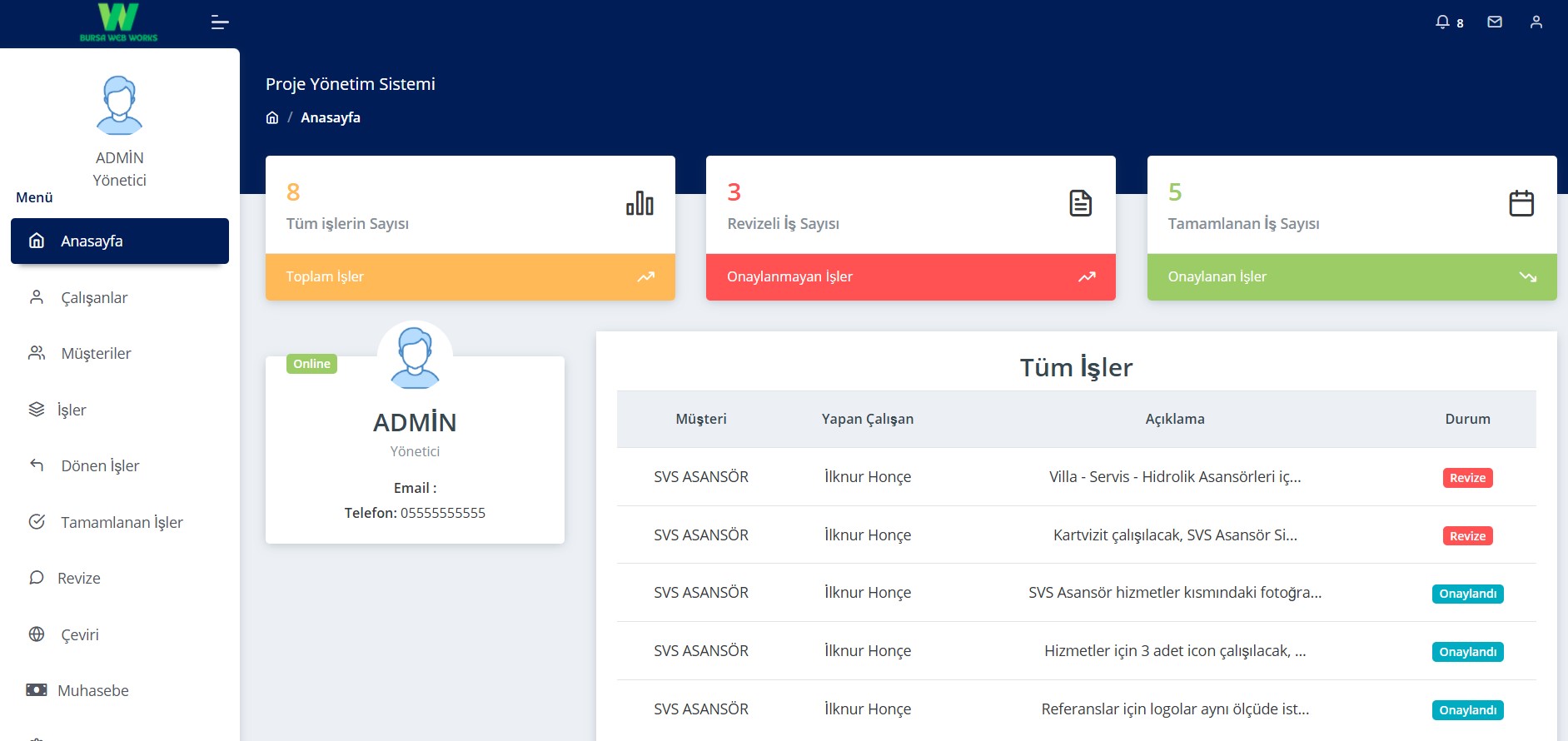Open Onaylanmayan İşler red footer link
Screen dimensions: 1568x741
910,276
